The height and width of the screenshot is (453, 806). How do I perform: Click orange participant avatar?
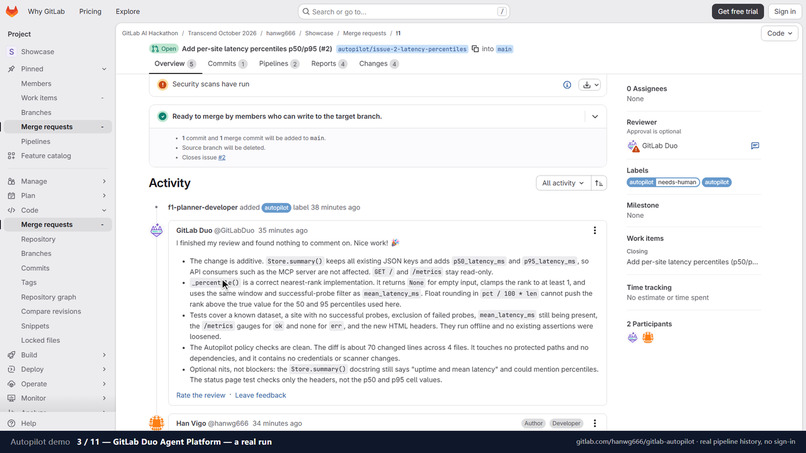(648, 337)
